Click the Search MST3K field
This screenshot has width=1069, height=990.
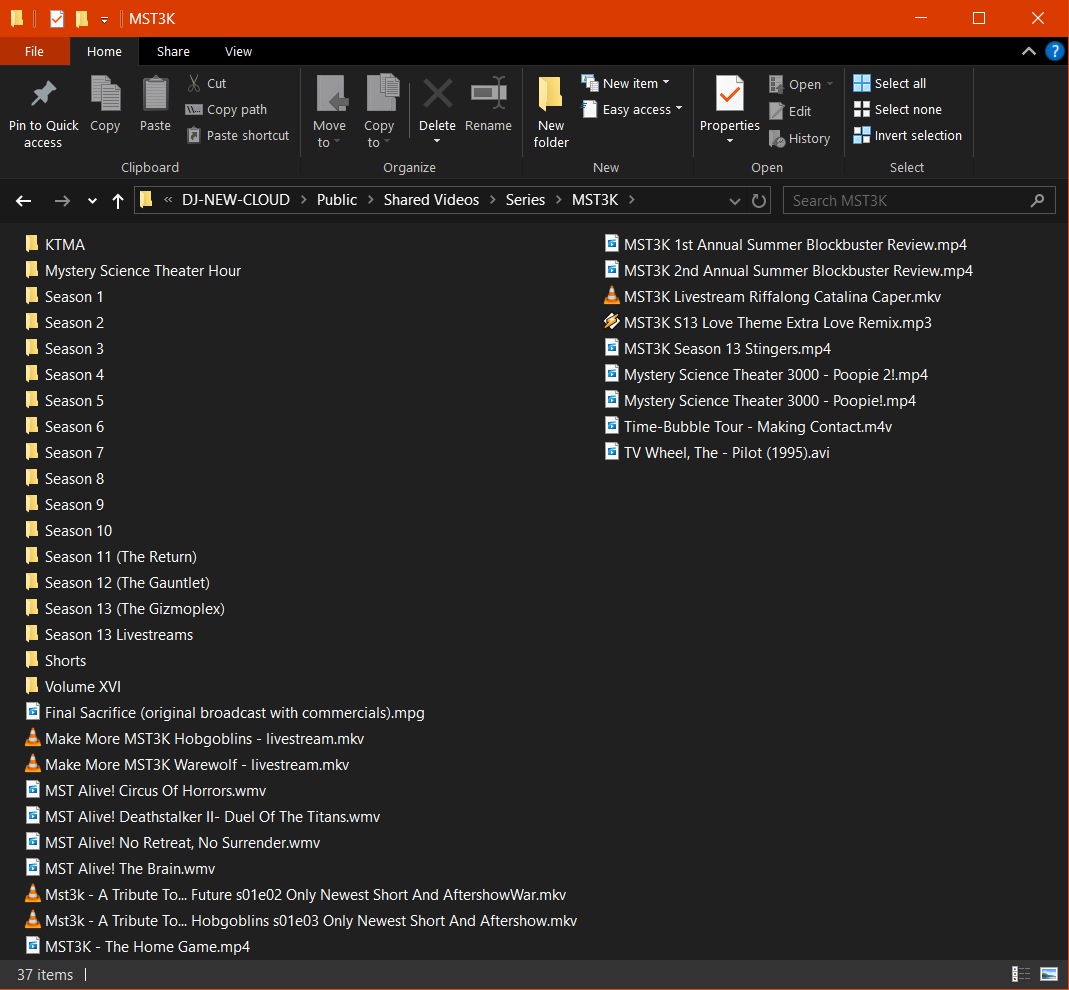[x=918, y=200]
